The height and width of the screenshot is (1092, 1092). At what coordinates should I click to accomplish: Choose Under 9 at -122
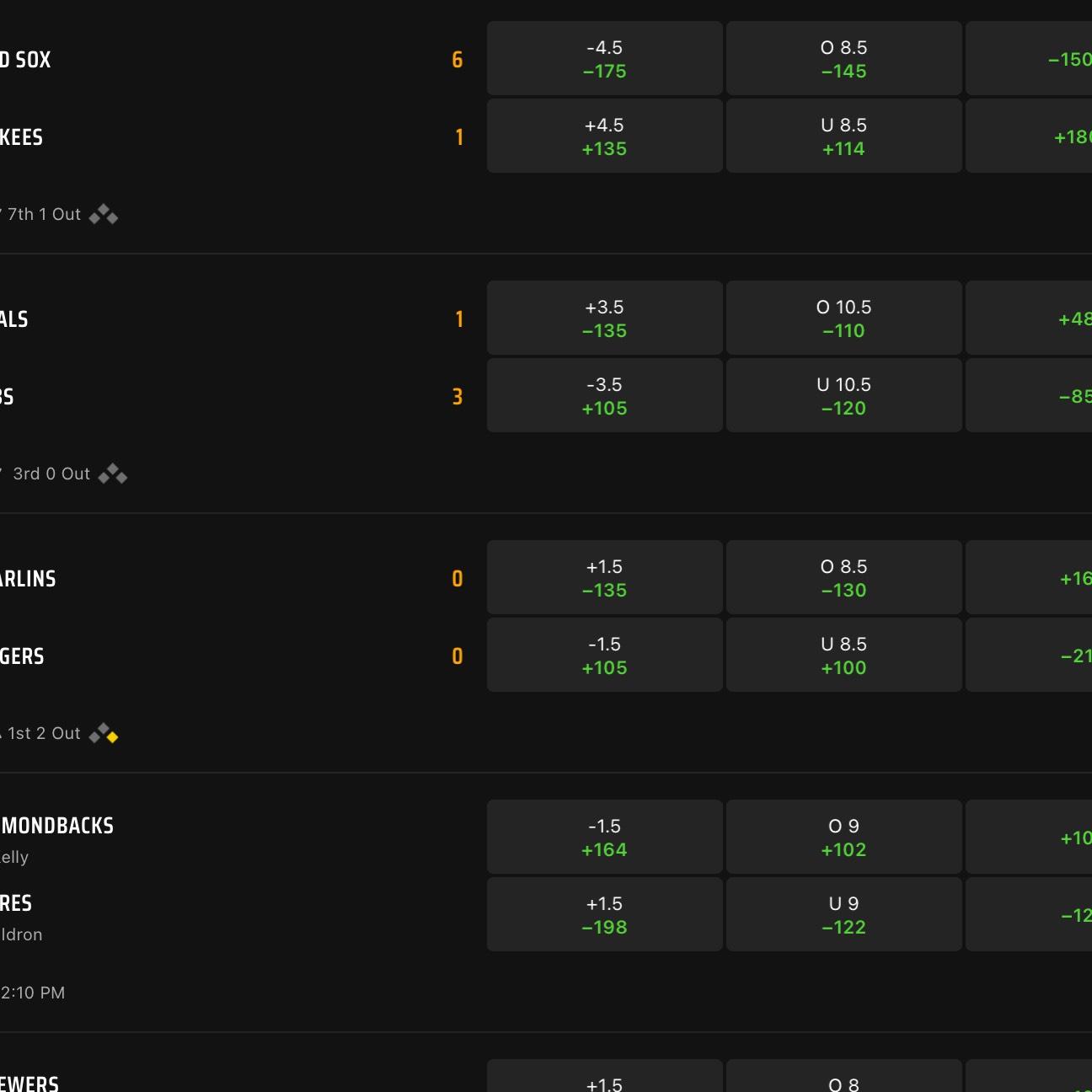[844, 915]
